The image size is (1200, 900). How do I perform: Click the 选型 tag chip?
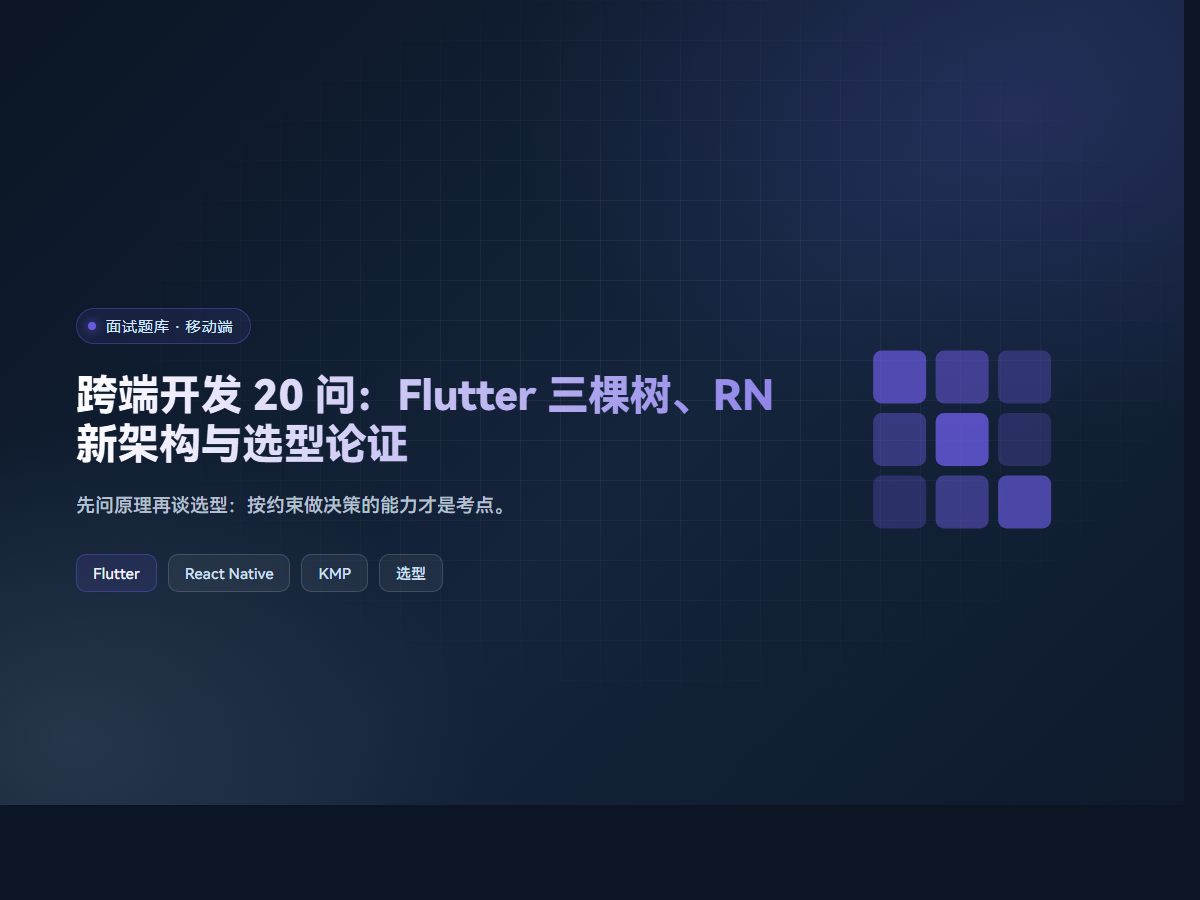[410, 573]
